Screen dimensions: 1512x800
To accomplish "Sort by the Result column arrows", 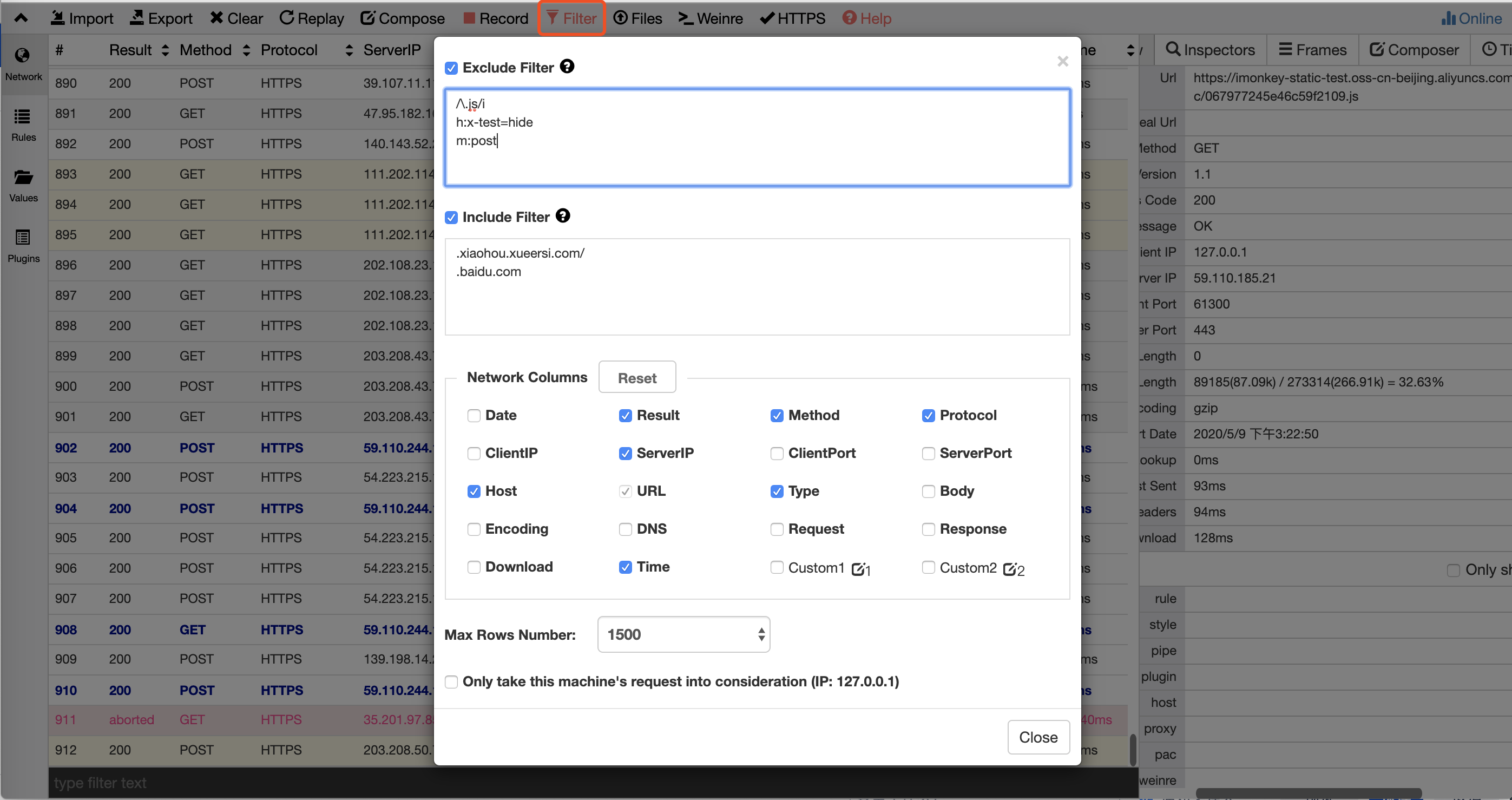I will pyautogui.click(x=165, y=50).
